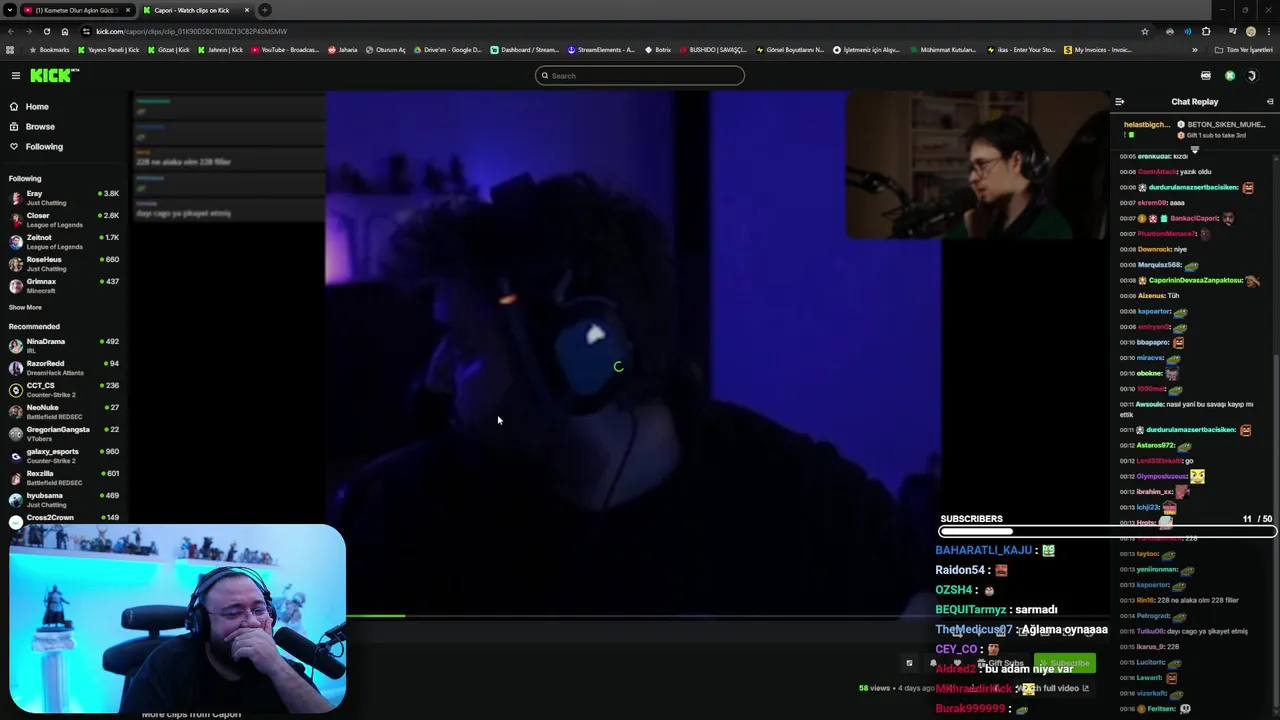1280x720 pixels.
Task: Open followed channel Zeitnot
Action: coord(64,241)
